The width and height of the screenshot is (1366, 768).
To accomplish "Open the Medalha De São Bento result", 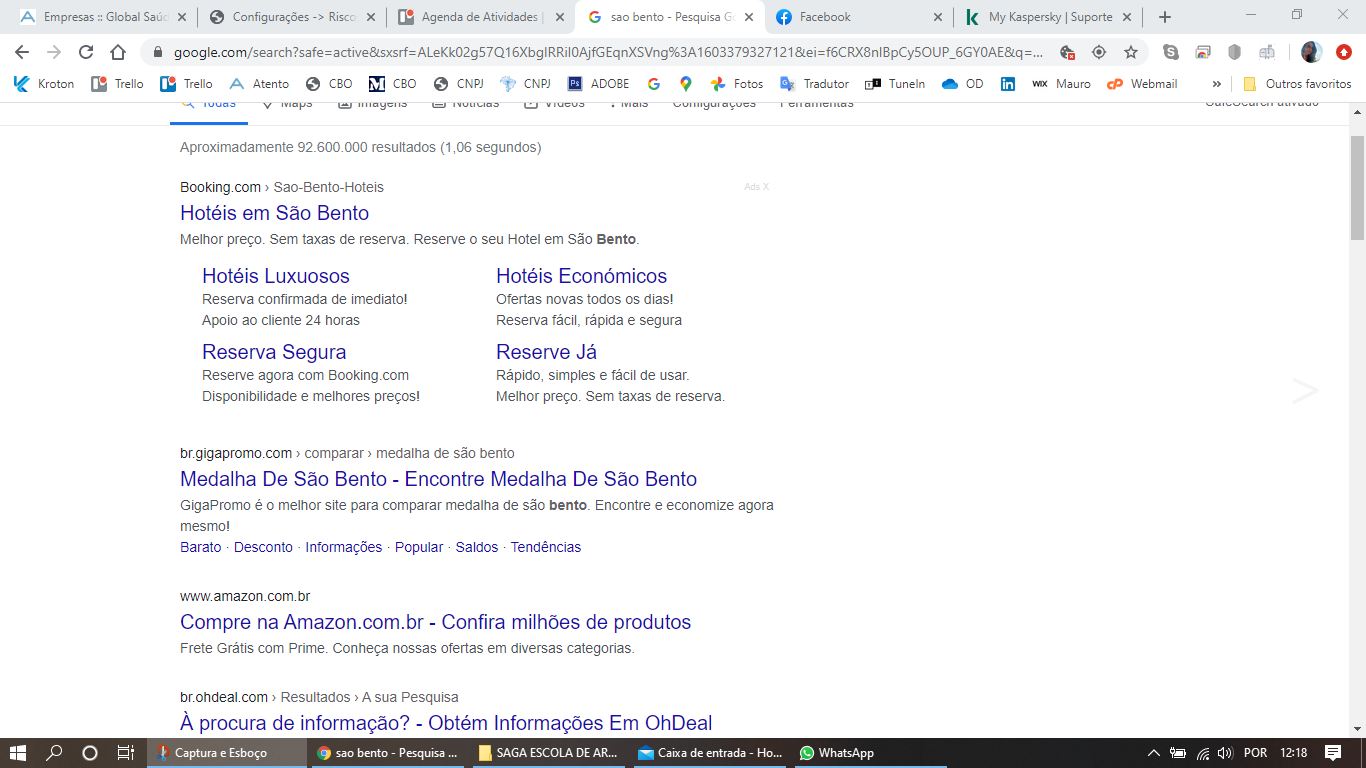I will (438, 479).
